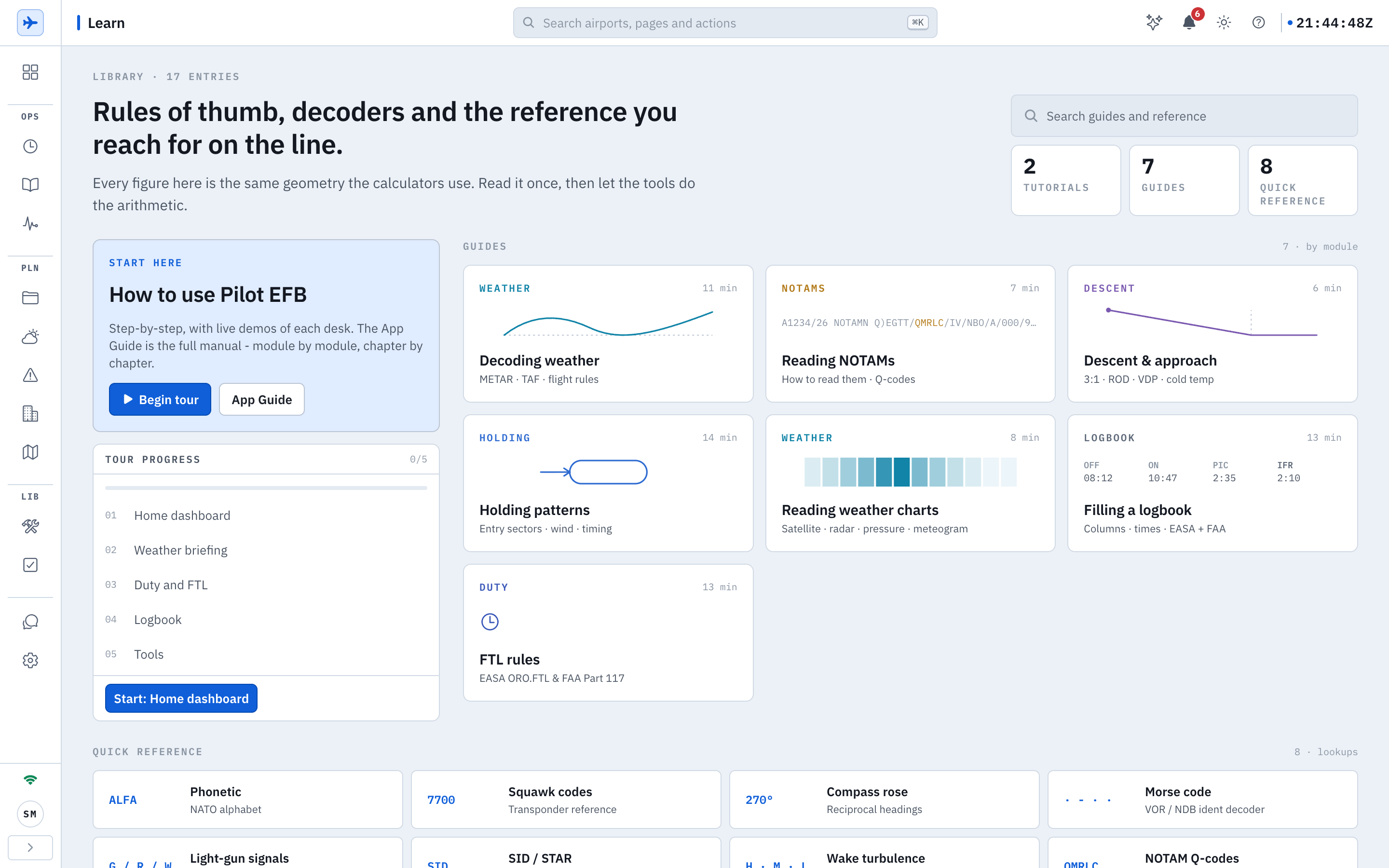
Task: Click the green Wi-Fi status icon
Action: [30, 780]
